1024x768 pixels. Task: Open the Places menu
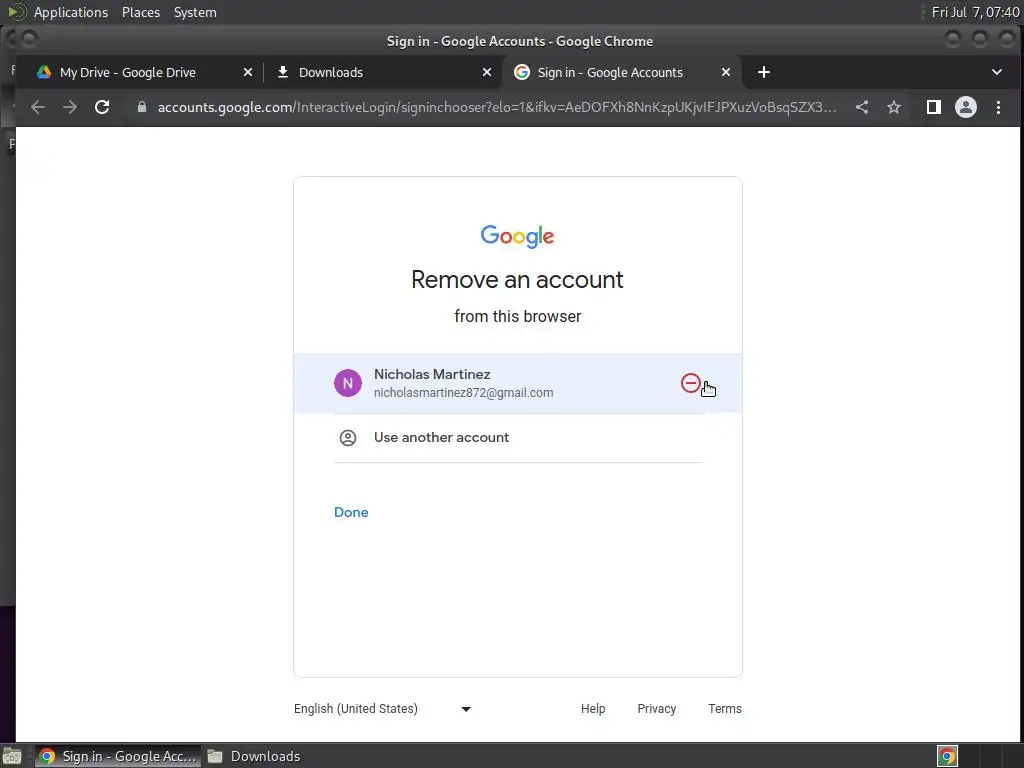click(x=140, y=12)
